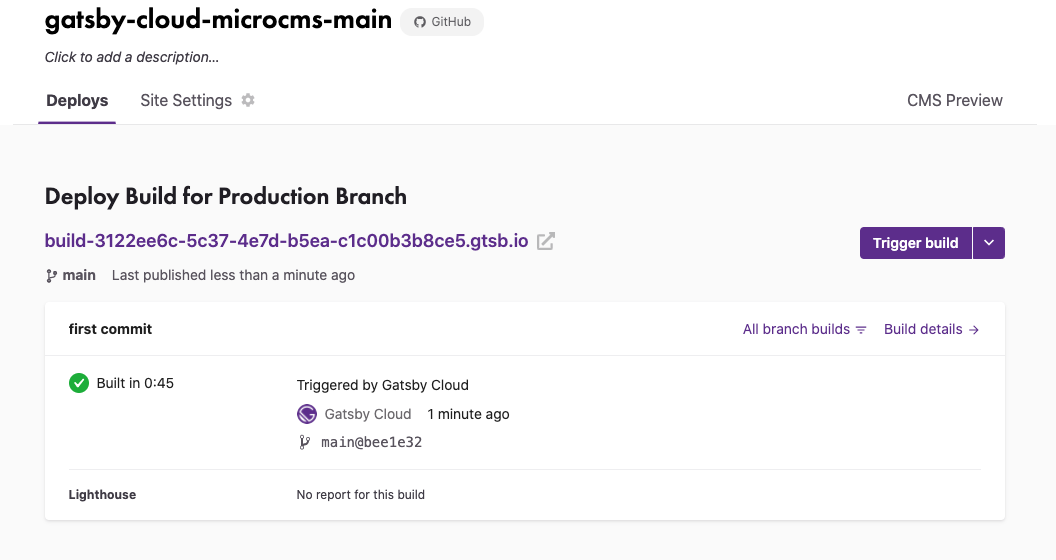Expand the Trigger build dropdown arrow

click(x=989, y=243)
